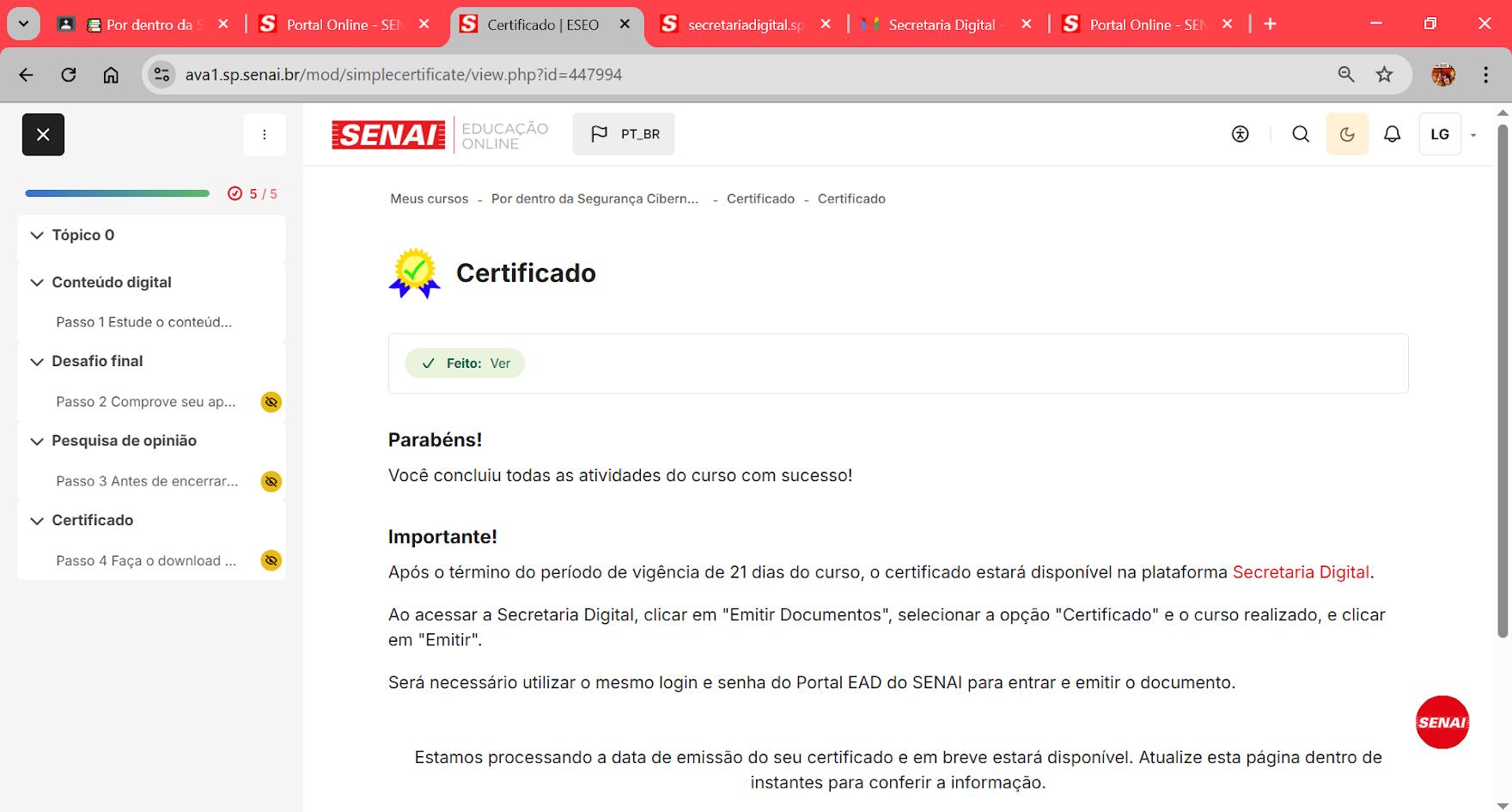Viewport: 1512px width, 812px height.
Task: Toggle dark mode with the moon icon
Action: pos(1347,134)
